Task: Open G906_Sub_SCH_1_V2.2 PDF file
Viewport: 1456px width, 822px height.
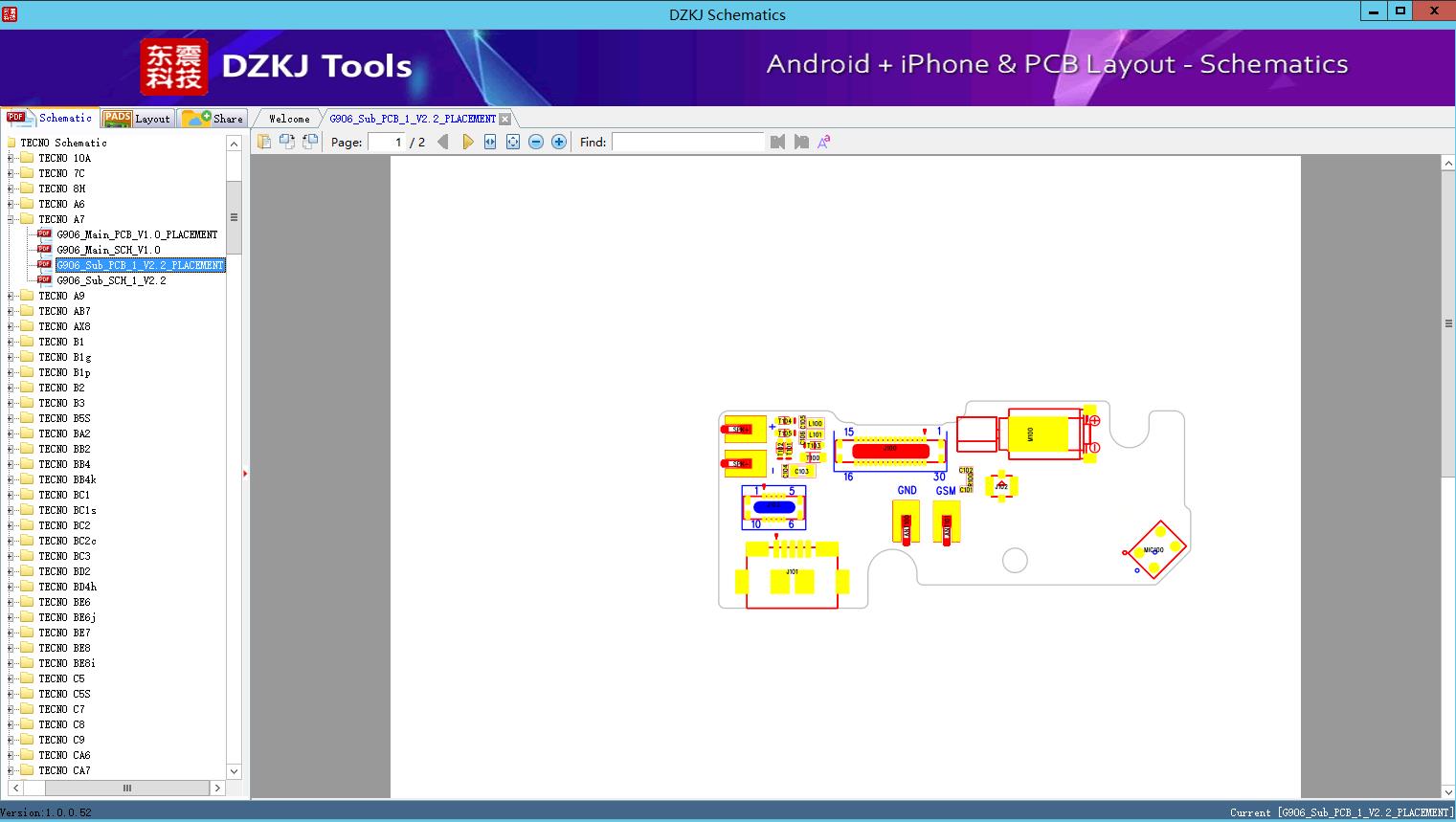Action: [x=111, y=280]
